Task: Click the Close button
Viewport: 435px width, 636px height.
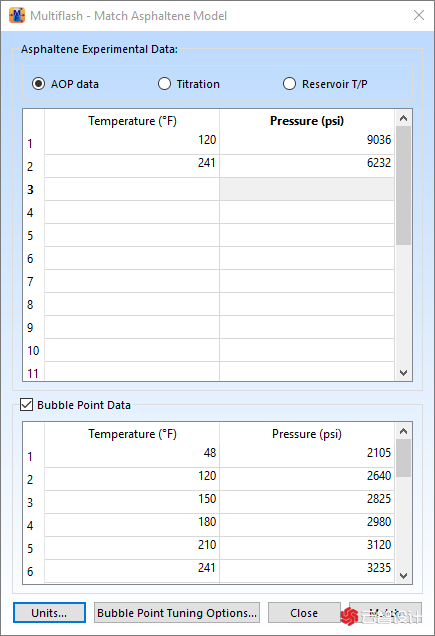Action: coord(304,612)
